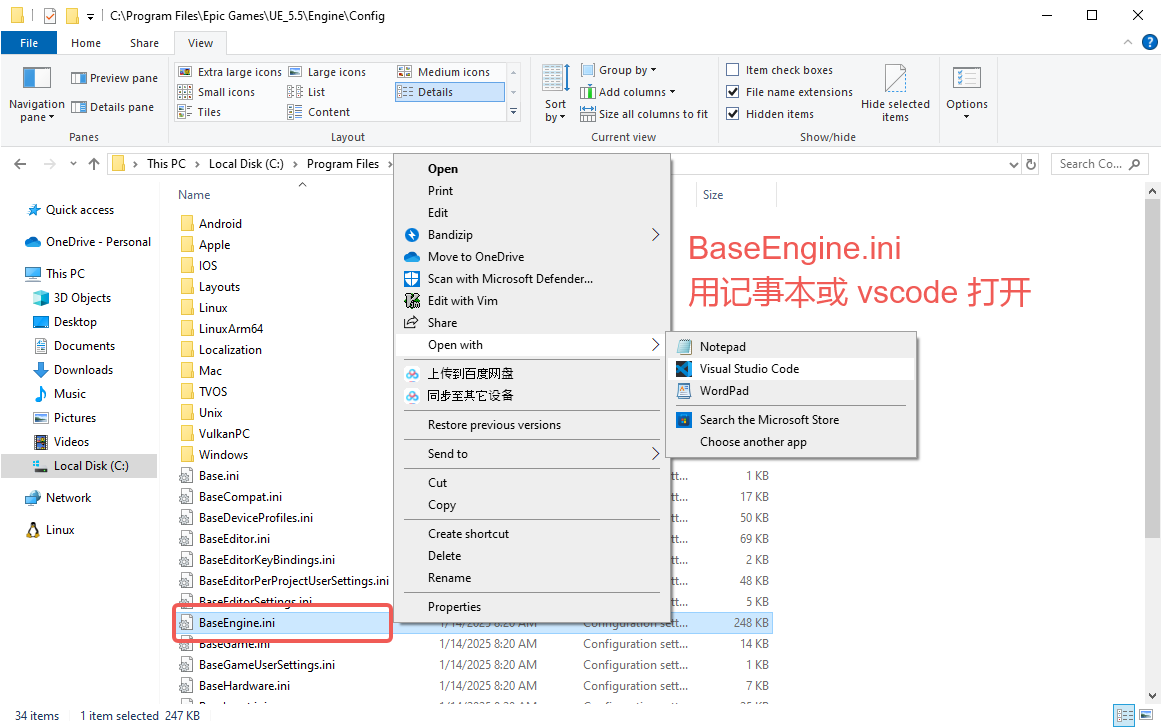Switch to details view status icon

(x=1124, y=715)
